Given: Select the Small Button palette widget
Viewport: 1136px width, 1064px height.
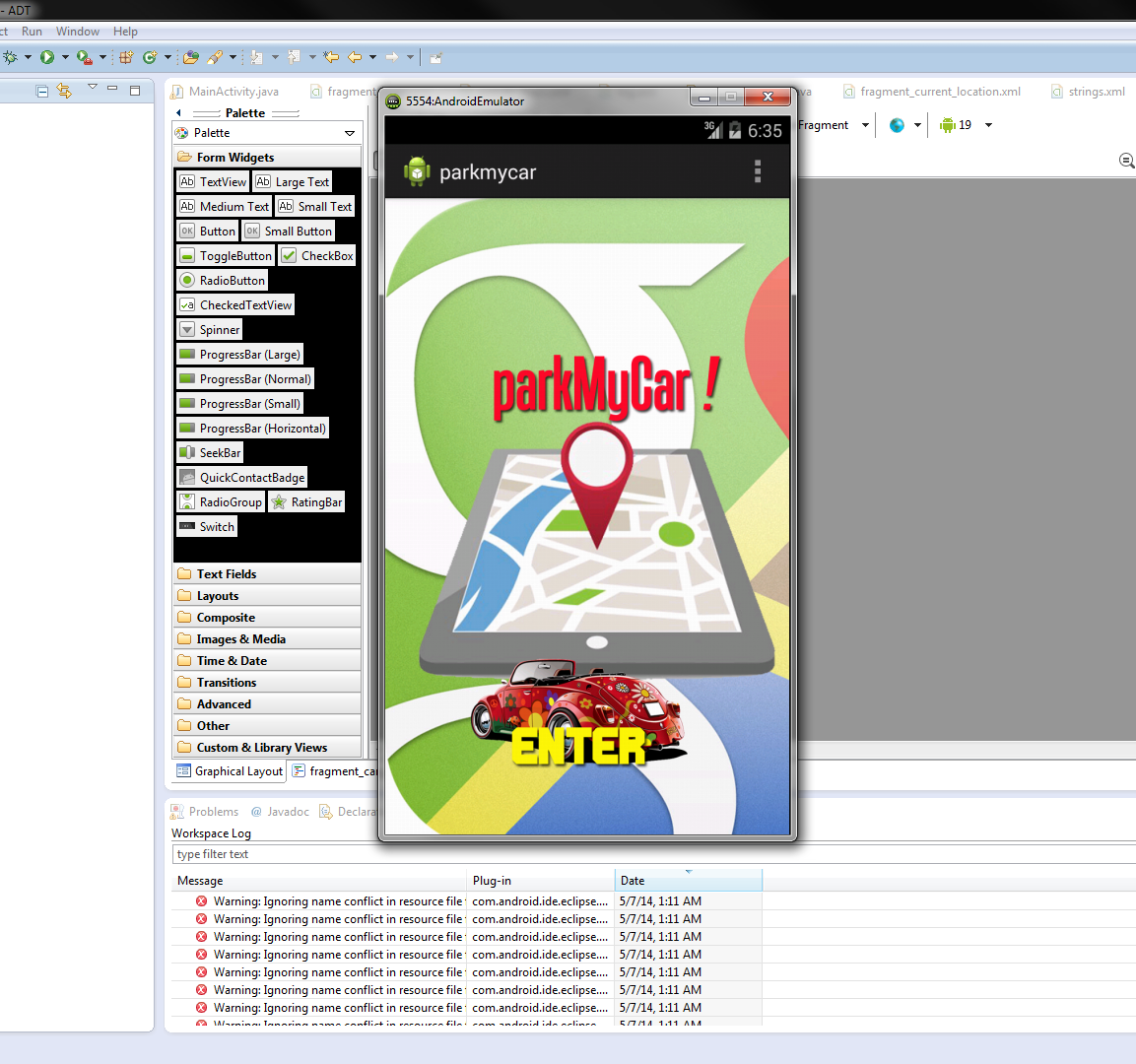Looking at the screenshot, I should point(289,232).
